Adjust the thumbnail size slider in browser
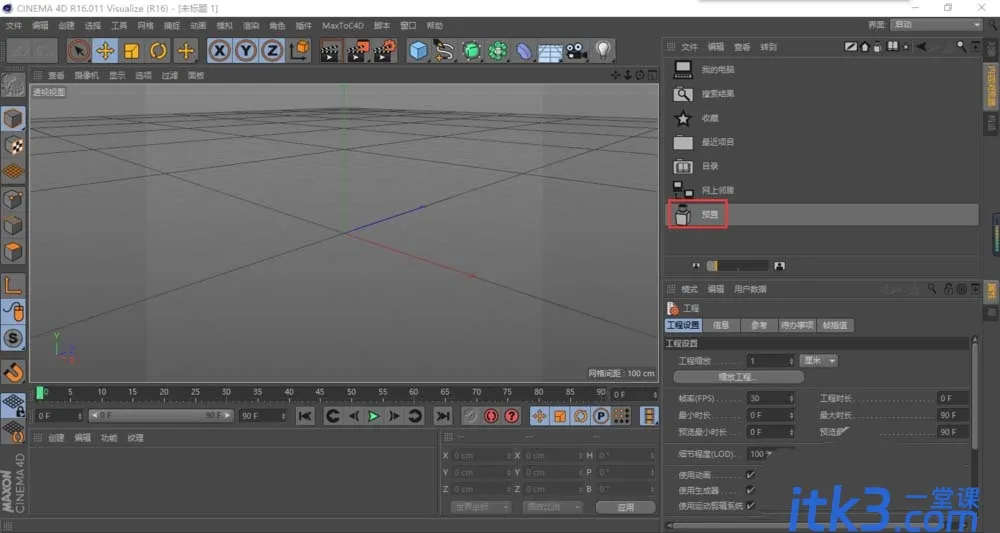This screenshot has height=533, width=1000. [737, 266]
